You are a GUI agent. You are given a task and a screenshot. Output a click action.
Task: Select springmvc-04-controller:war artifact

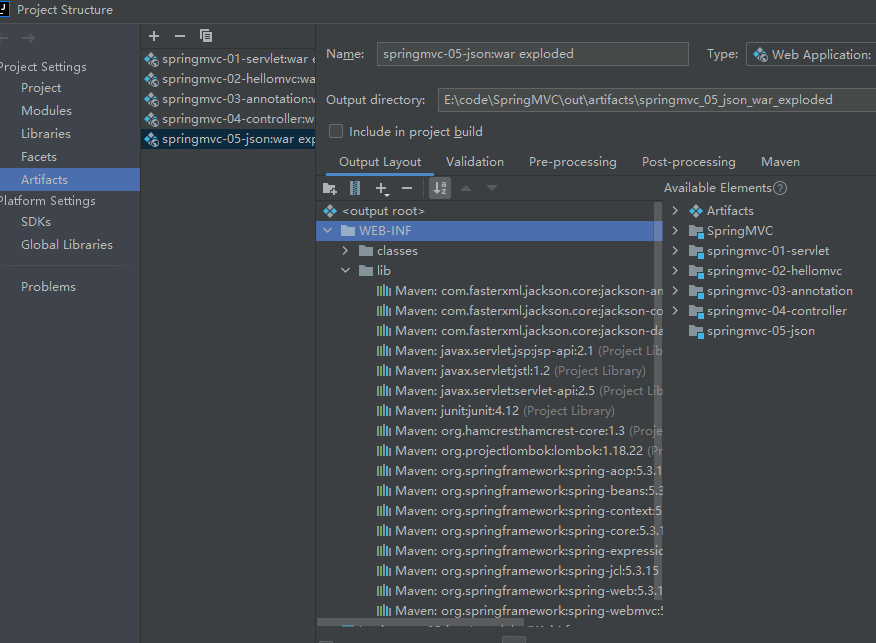coord(228,119)
